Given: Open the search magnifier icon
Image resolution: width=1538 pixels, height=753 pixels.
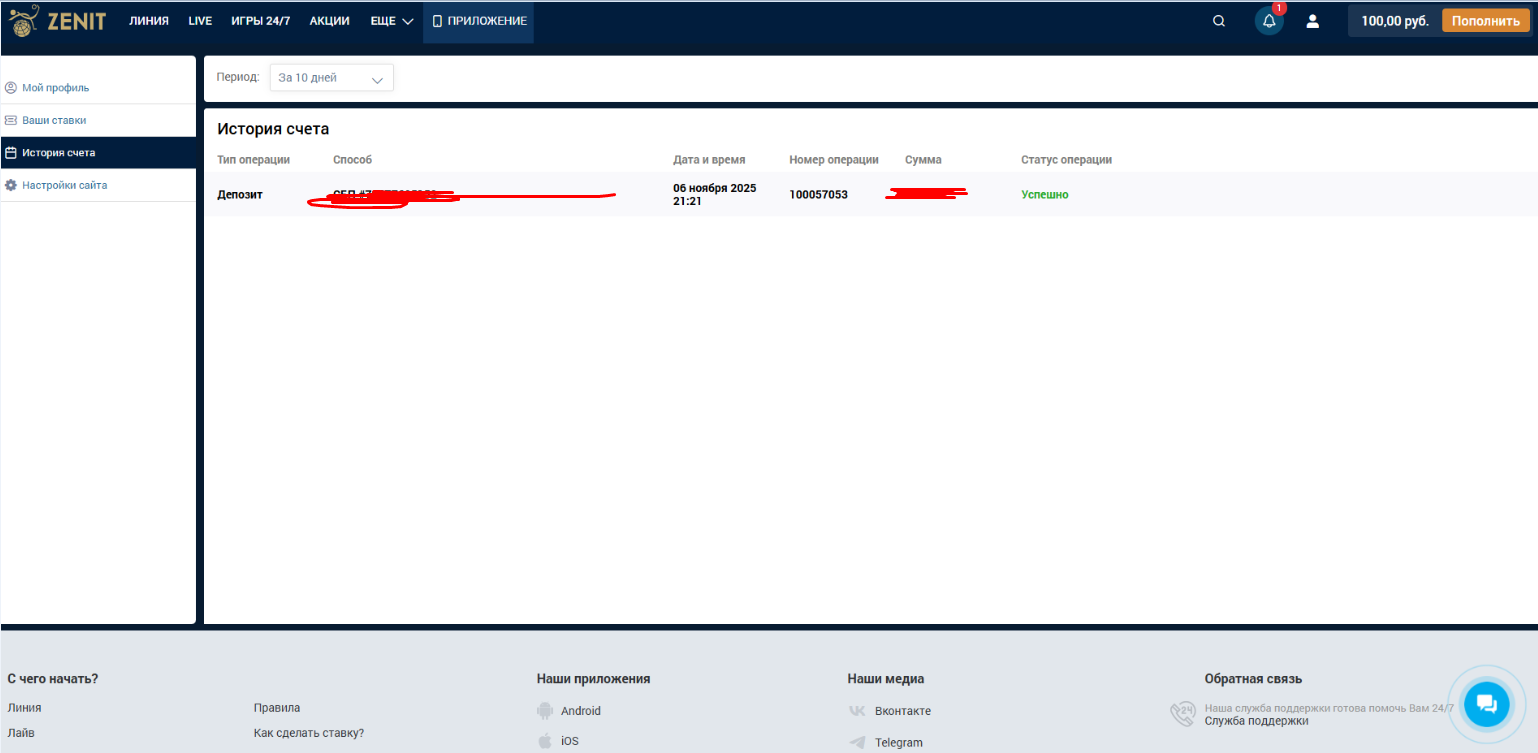Looking at the screenshot, I should pyautogui.click(x=1218, y=21).
